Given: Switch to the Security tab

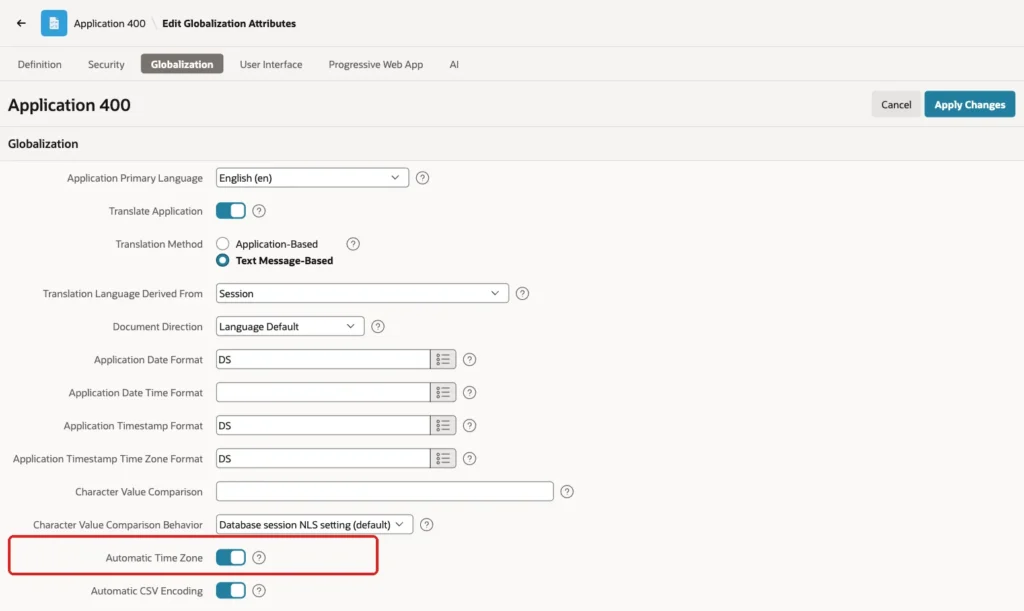Looking at the screenshot, I should pyautogui.click(x=106, y=64).
